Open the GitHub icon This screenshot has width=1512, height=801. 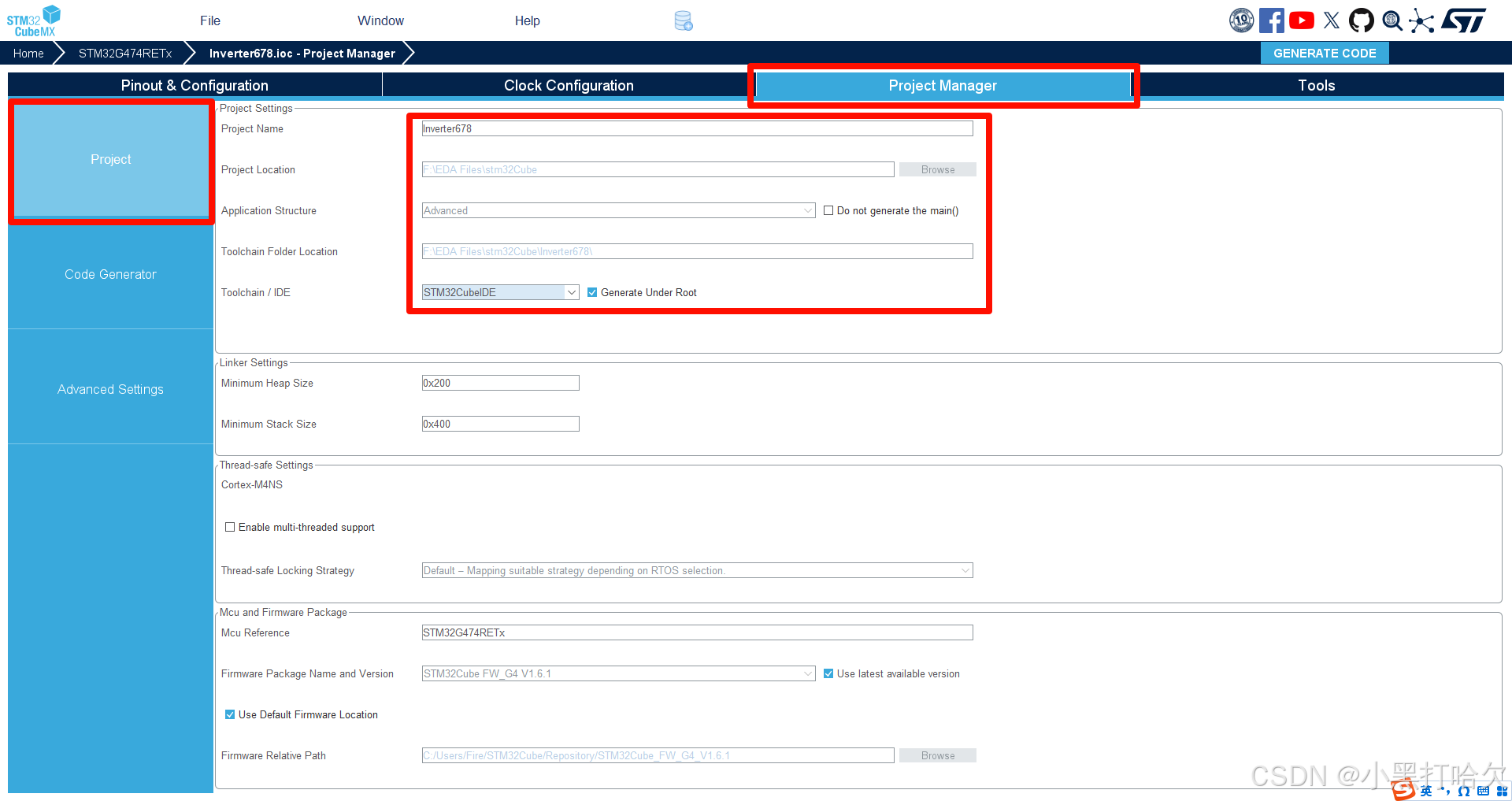coord(1362,20)
